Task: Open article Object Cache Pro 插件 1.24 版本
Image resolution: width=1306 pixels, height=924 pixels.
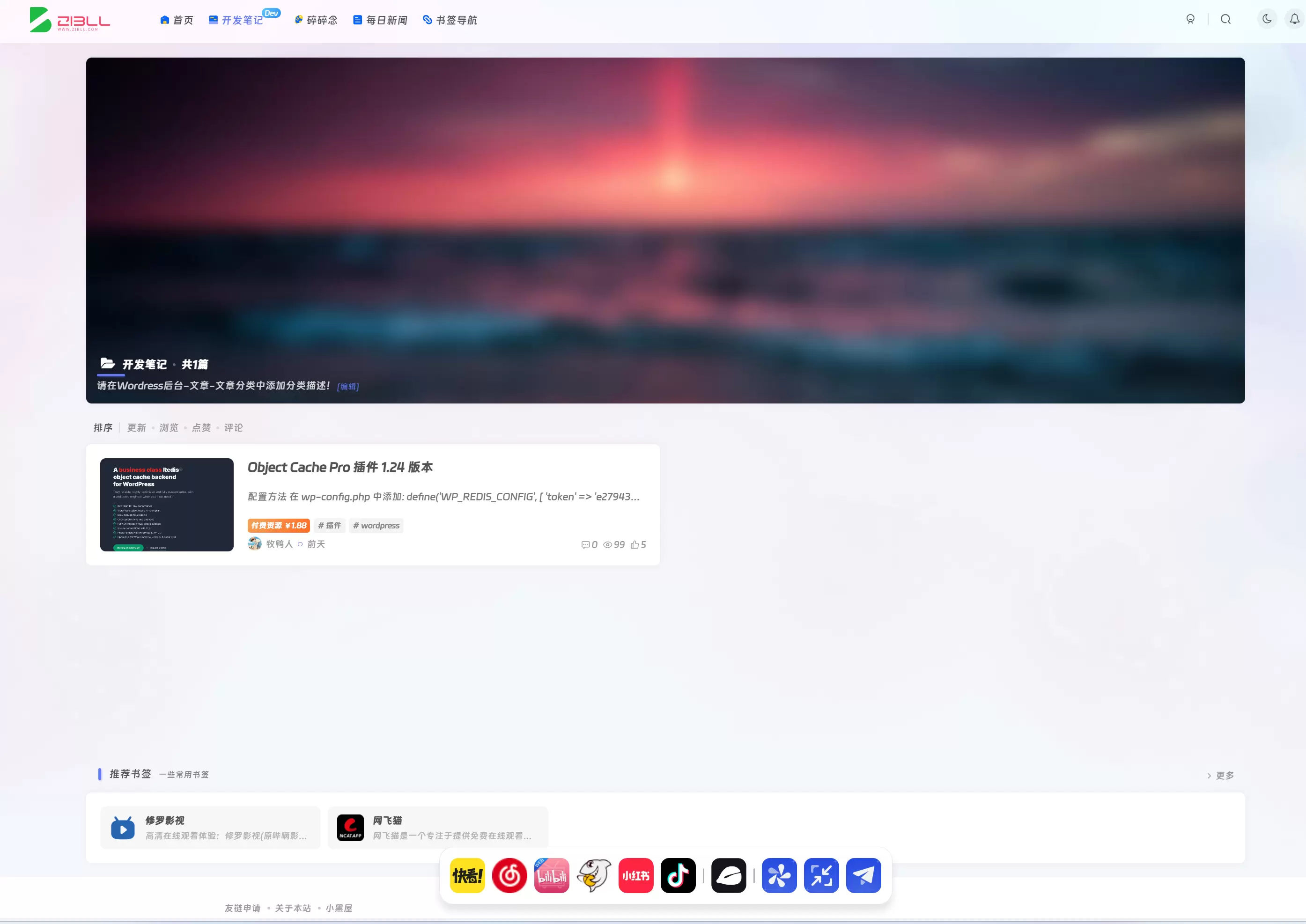Action: tap(340, 467)
